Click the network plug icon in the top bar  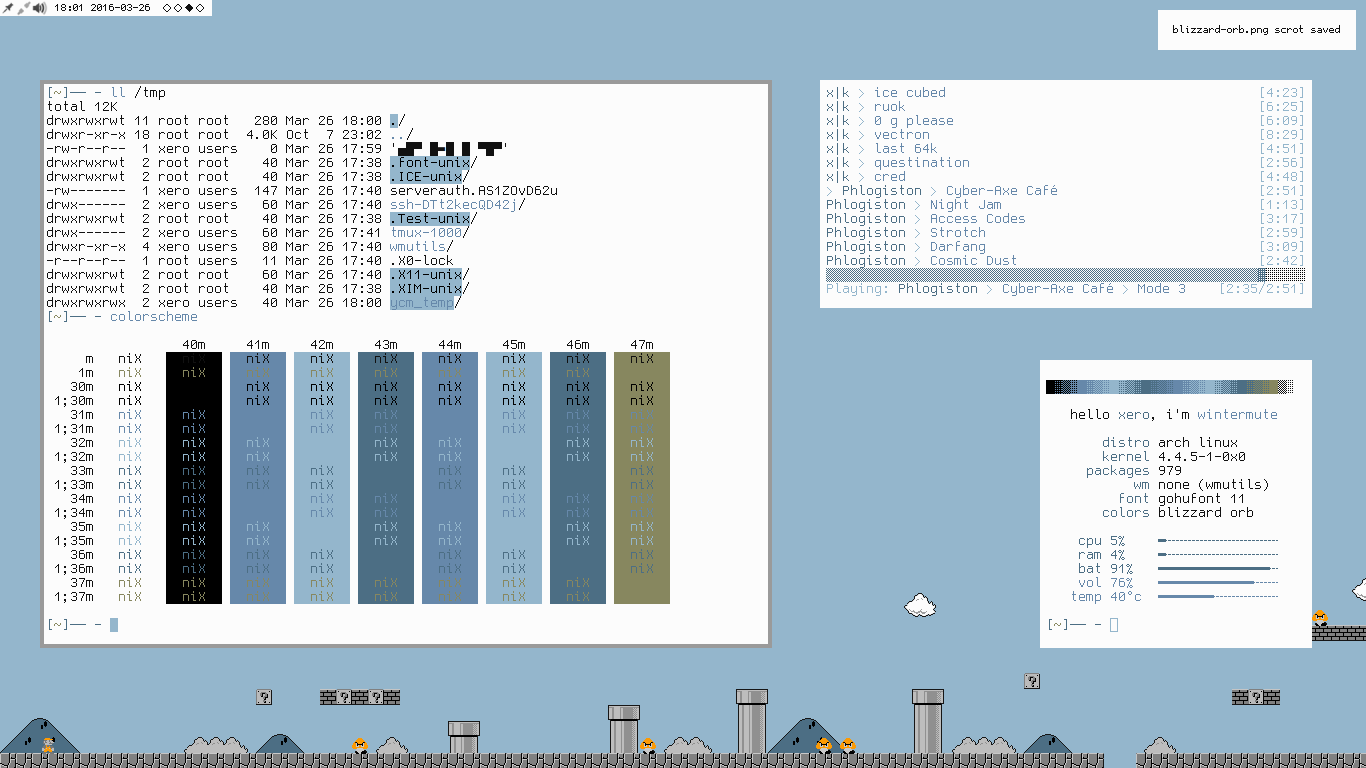23,8
